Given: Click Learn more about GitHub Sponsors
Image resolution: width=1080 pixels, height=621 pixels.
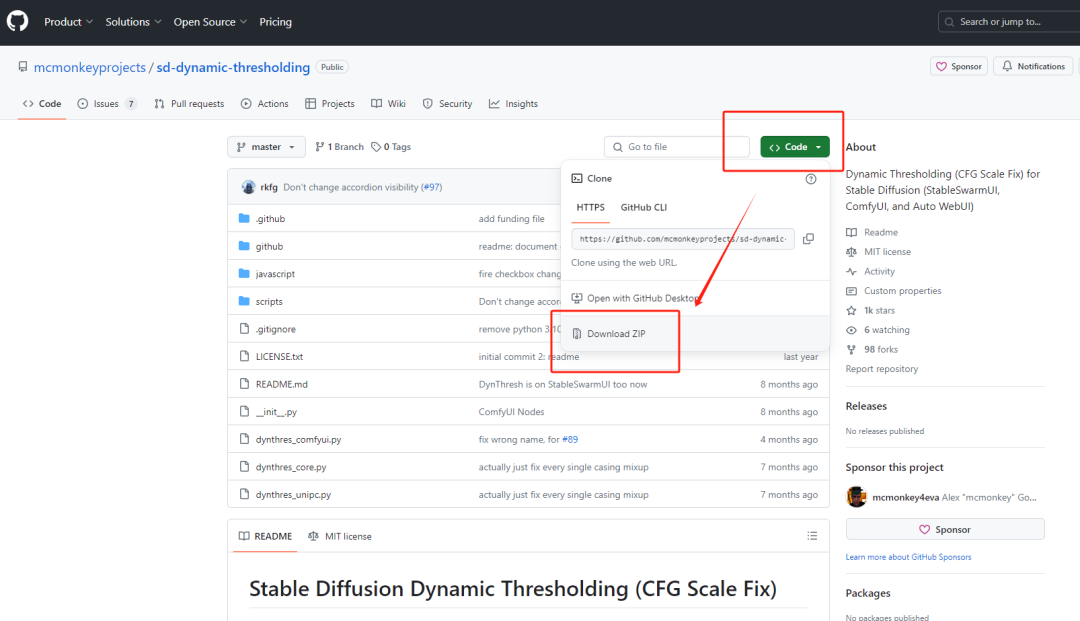Looking at the screenshot, I should [908, 557].
